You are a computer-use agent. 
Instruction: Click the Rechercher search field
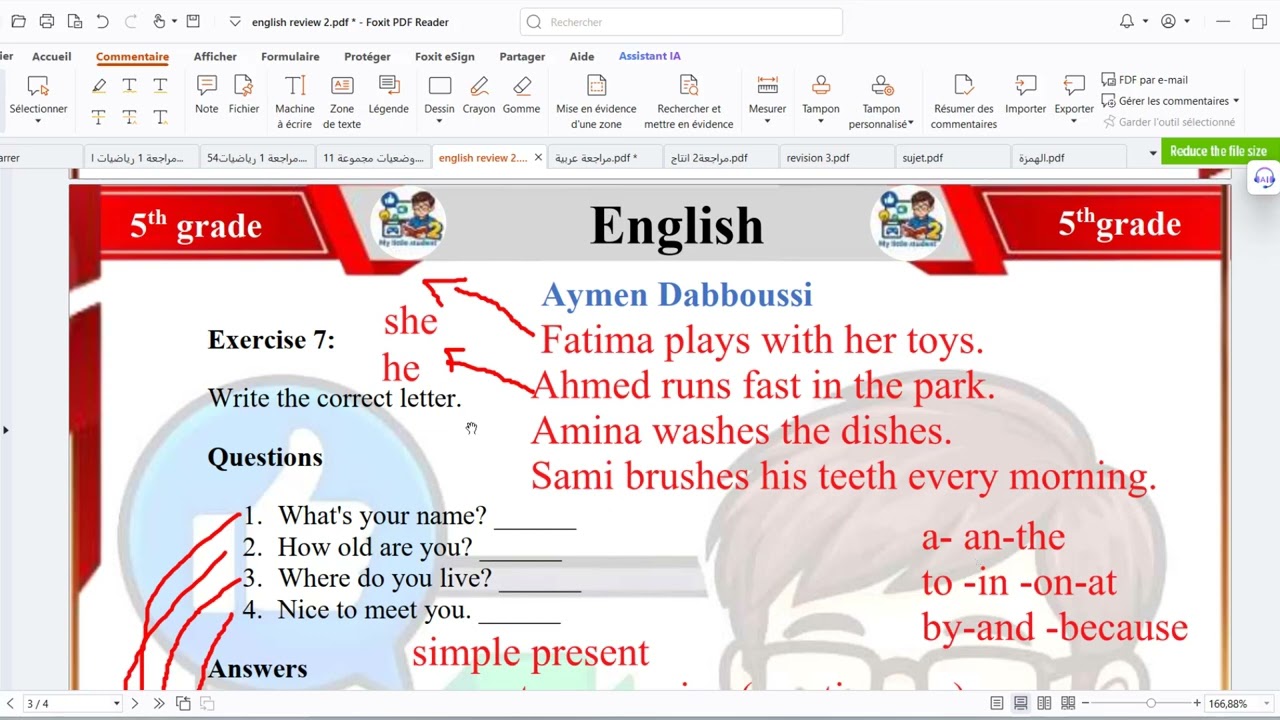pyautogui.click(x=681, y=22)
